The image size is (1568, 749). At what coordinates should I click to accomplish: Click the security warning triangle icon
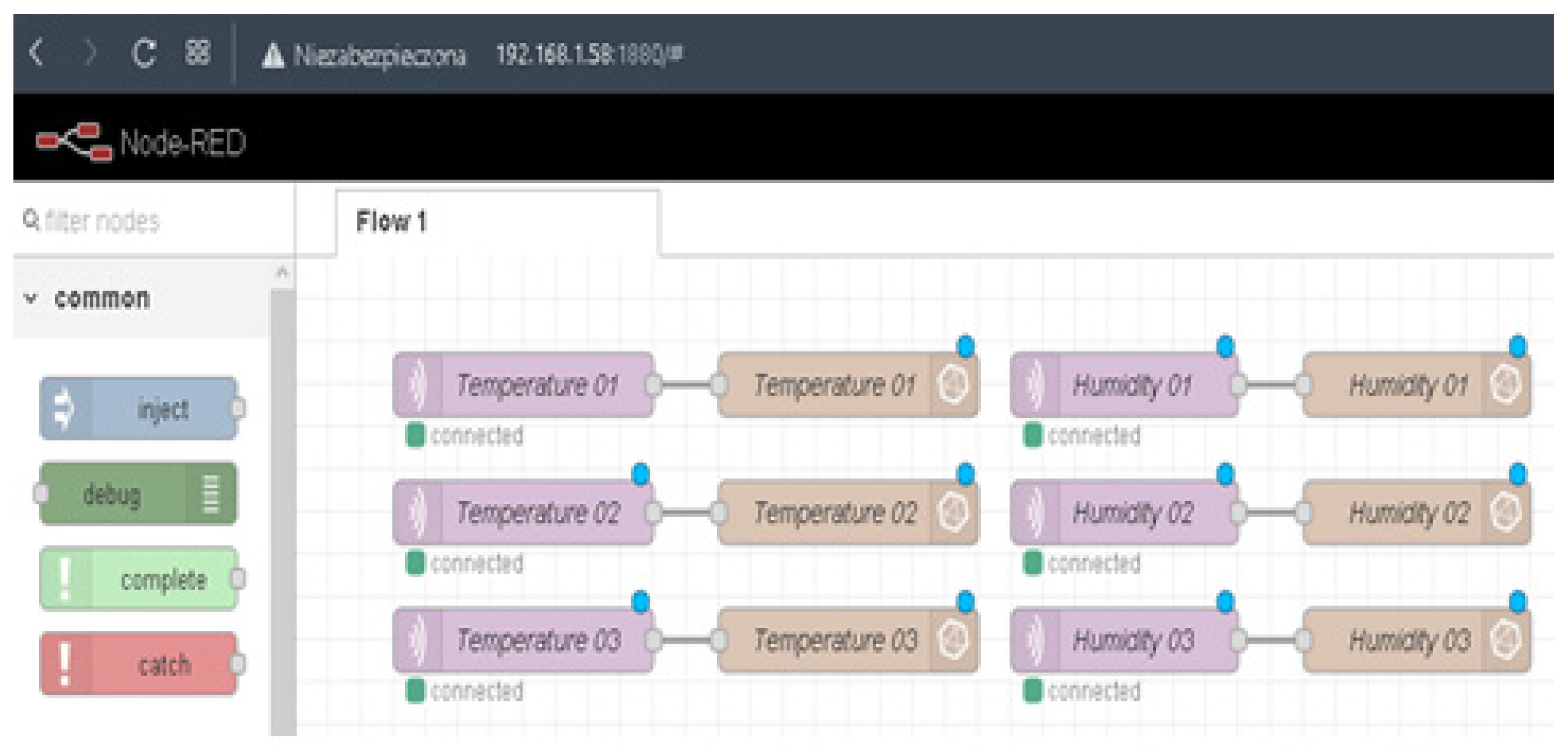273,56
